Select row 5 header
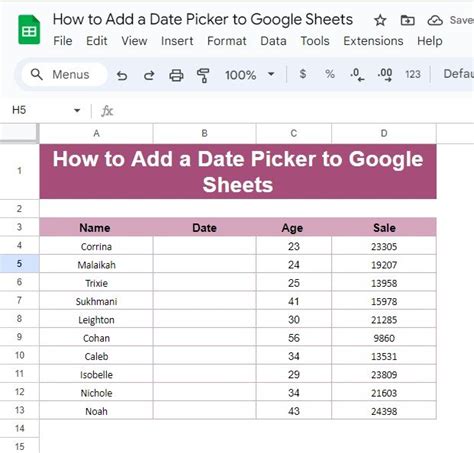The image size is (474, 453). pyautogui.click(x=19, y=264)
